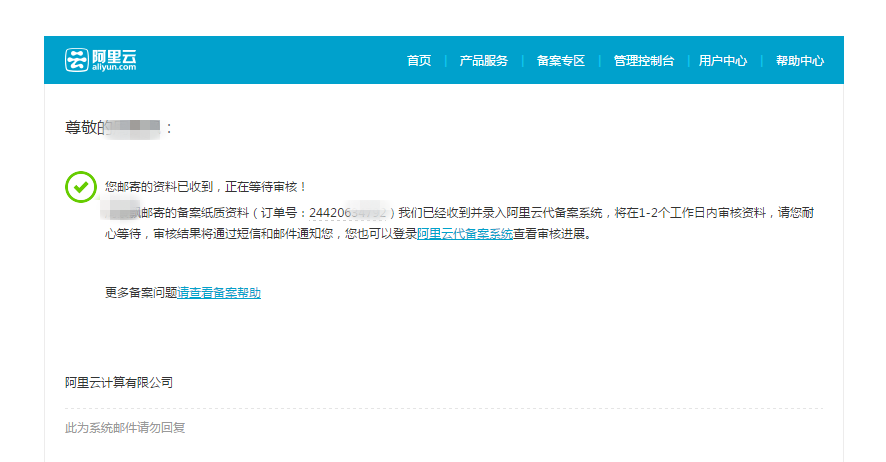Viewport: 886px width, 462px height.
Task: Click the 尊敬的 greeting line
Action: [118, 128]
